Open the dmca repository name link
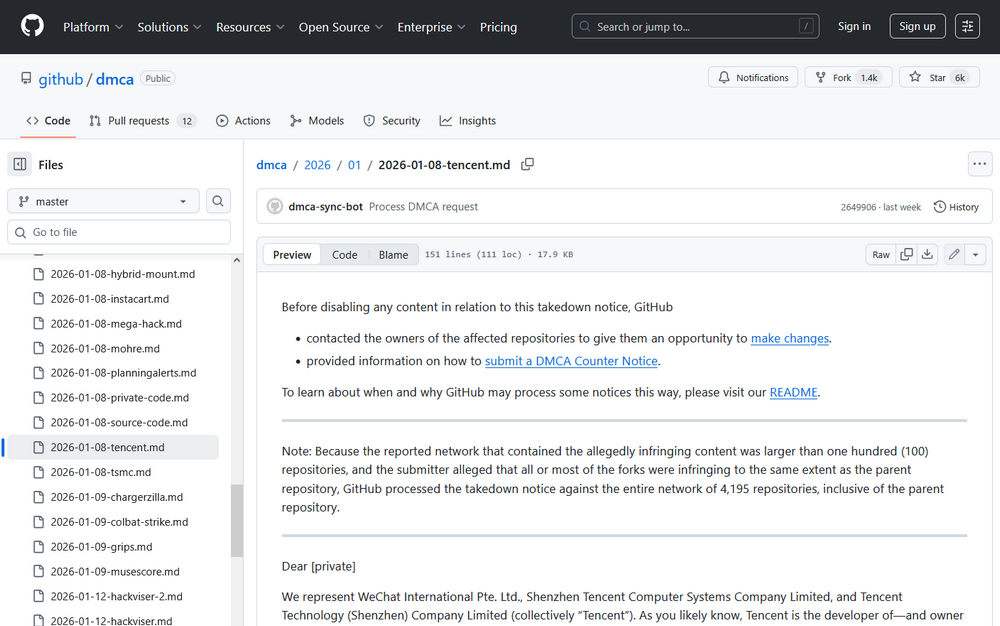1000x626 pixels. [x=115, y=79]
